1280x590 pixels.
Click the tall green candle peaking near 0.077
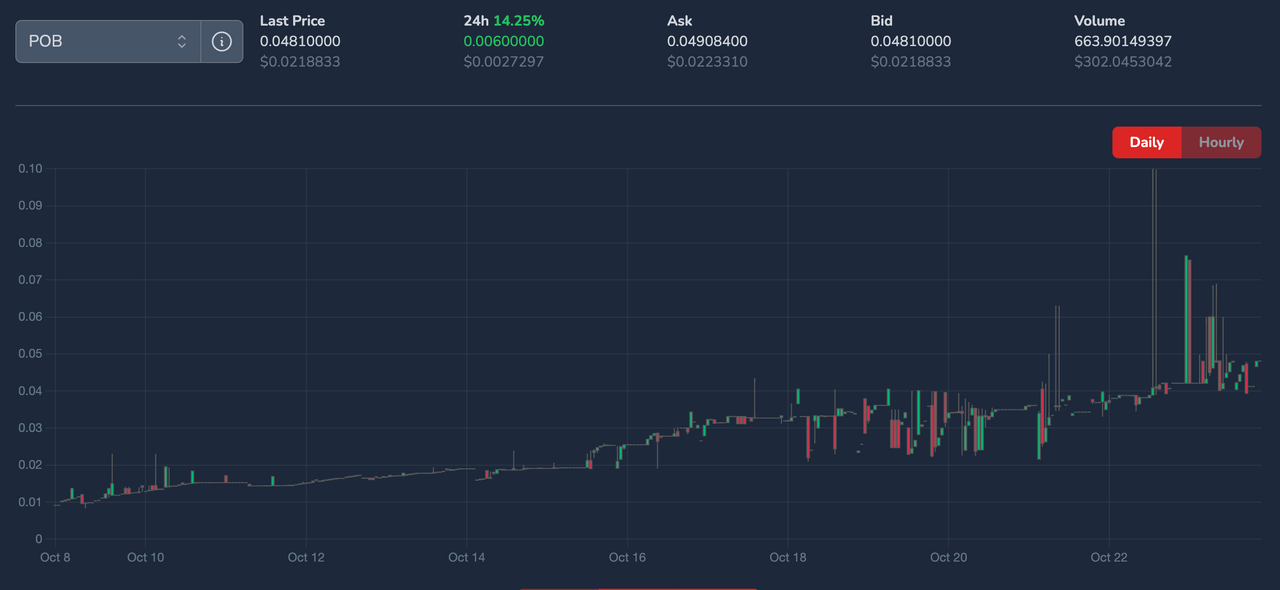(1186, 319)
